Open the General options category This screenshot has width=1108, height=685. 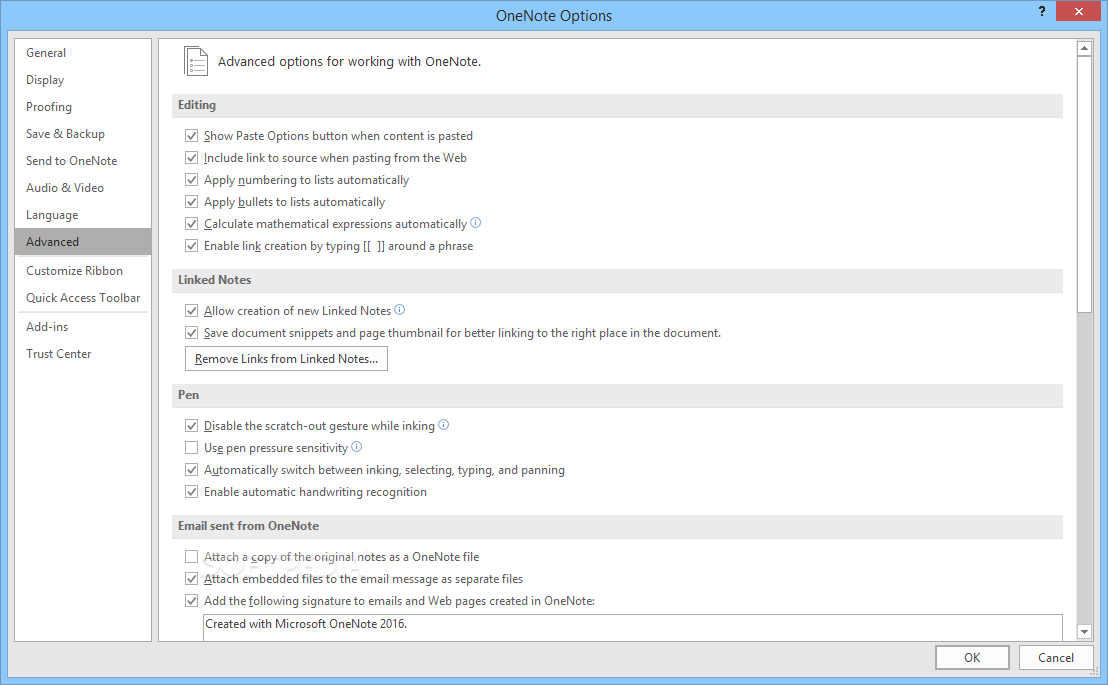pos(83,53)
